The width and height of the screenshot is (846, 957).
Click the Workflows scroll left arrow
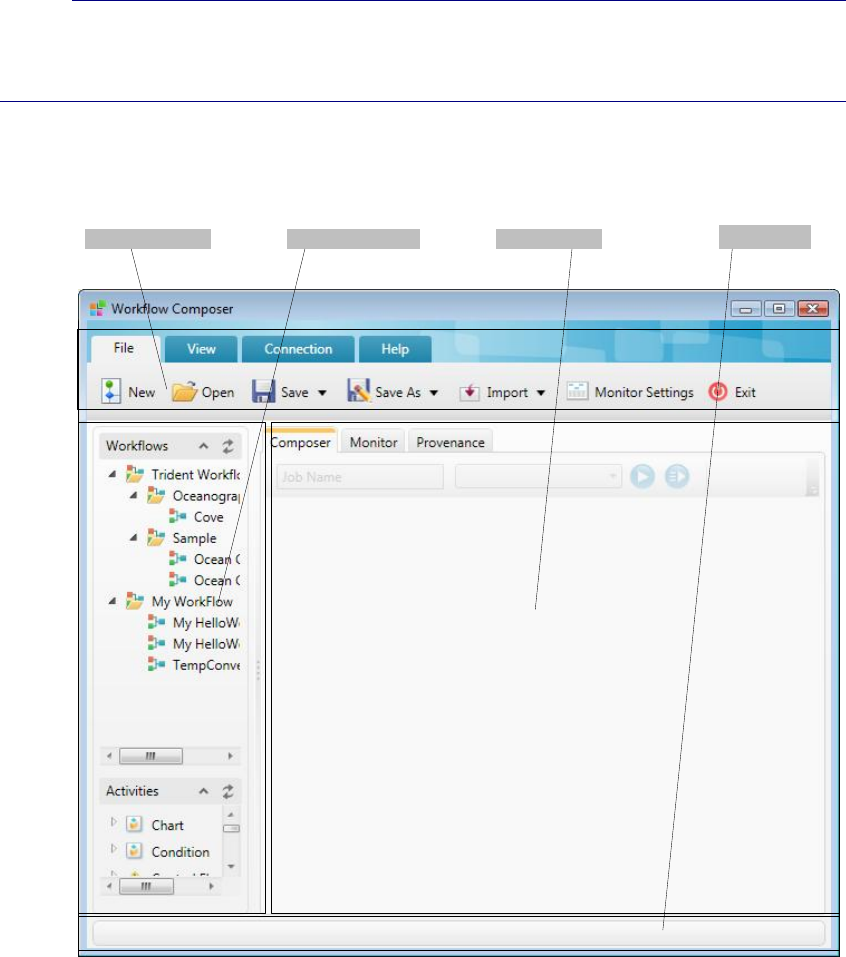(109, 756)
